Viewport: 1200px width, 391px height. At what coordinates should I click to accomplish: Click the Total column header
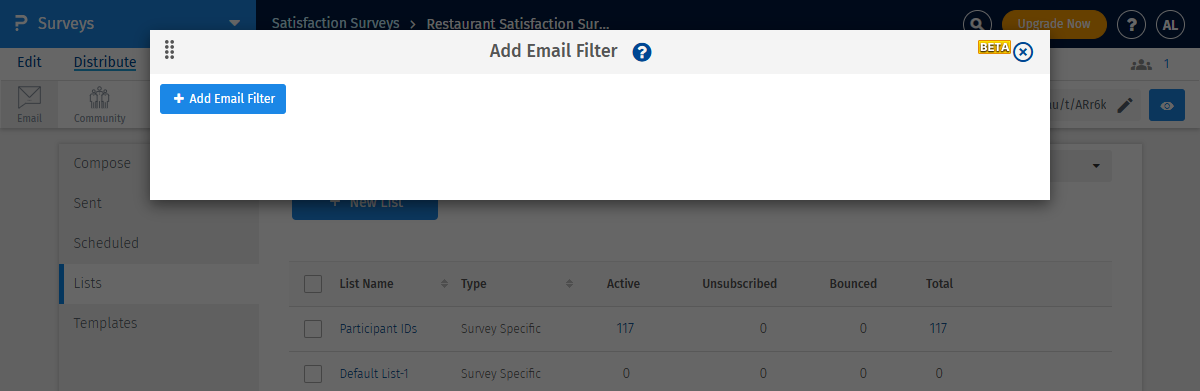[939, 284]
